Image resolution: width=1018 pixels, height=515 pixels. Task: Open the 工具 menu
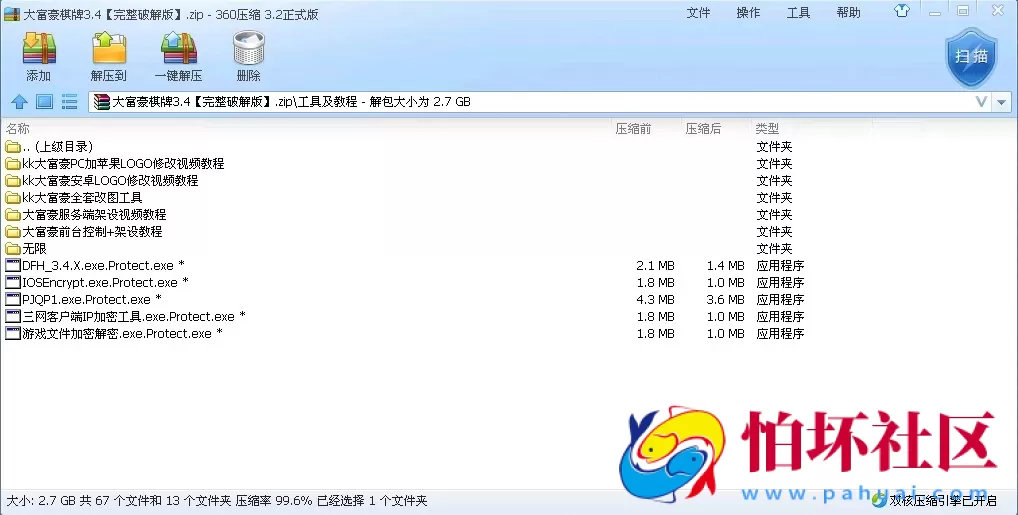(799, 12)
